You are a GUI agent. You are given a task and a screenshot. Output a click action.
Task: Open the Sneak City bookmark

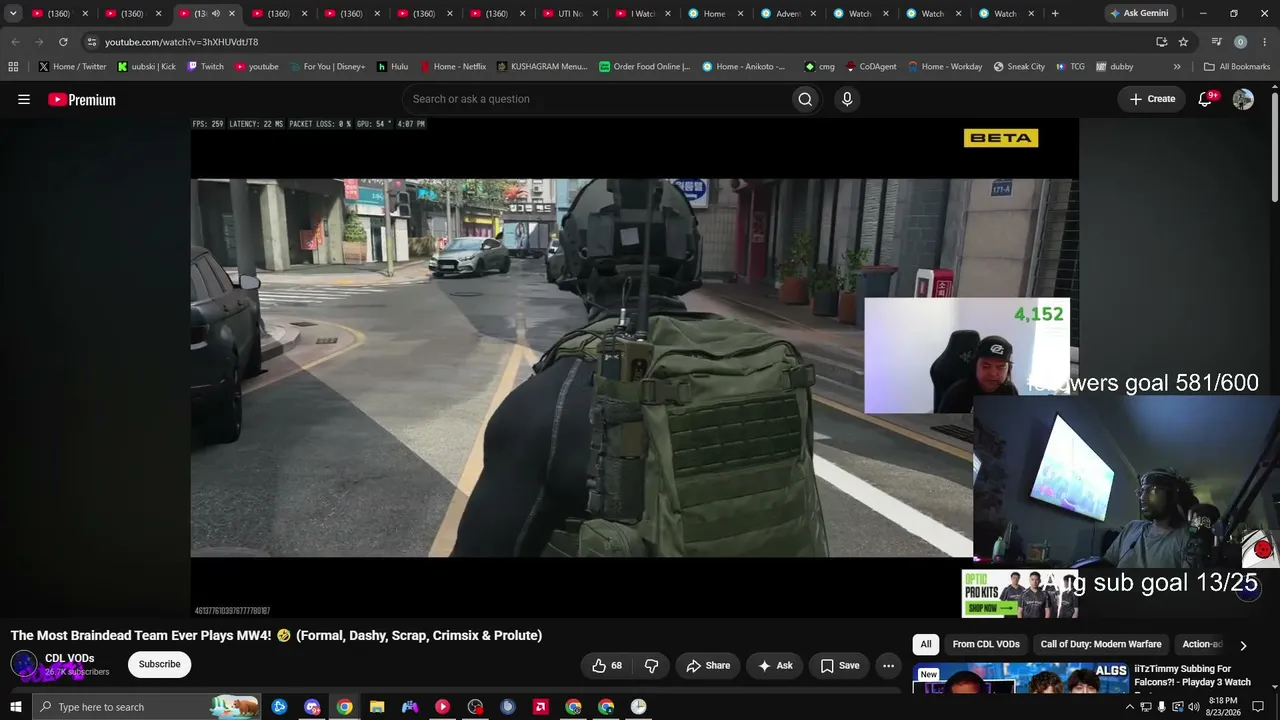(1019, 67)
